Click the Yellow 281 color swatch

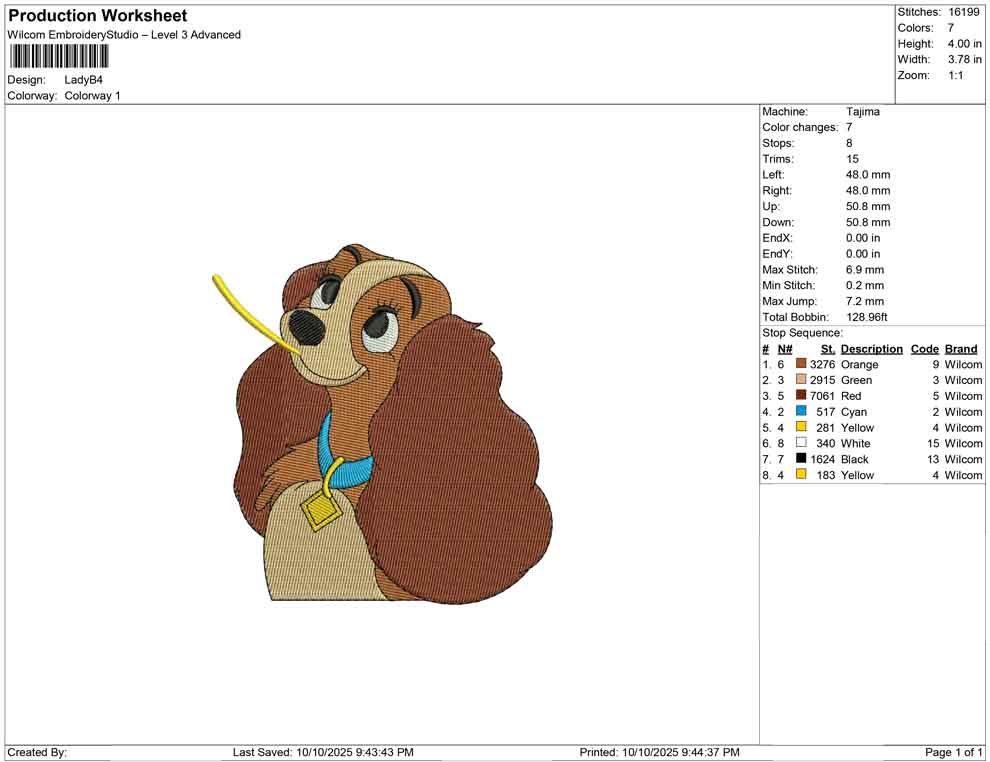[801, 427]
